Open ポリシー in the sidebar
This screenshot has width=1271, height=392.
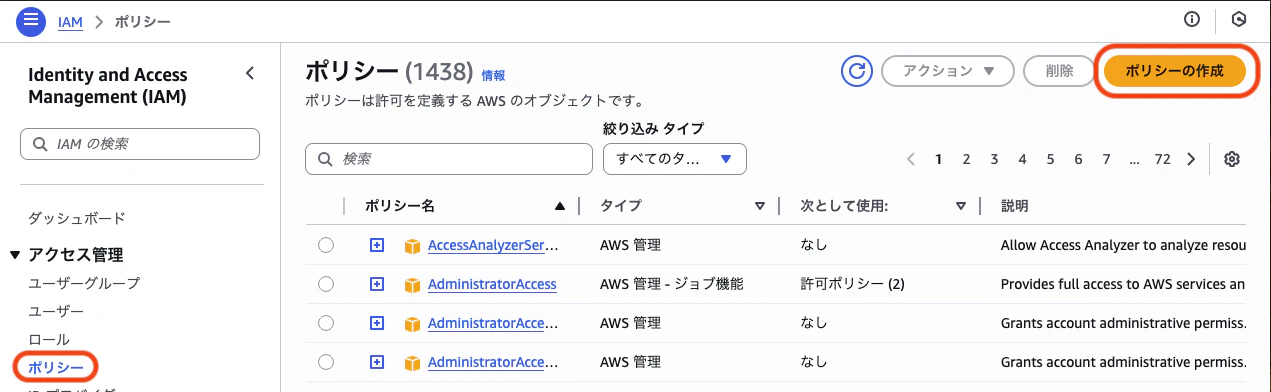pos(56,368)
